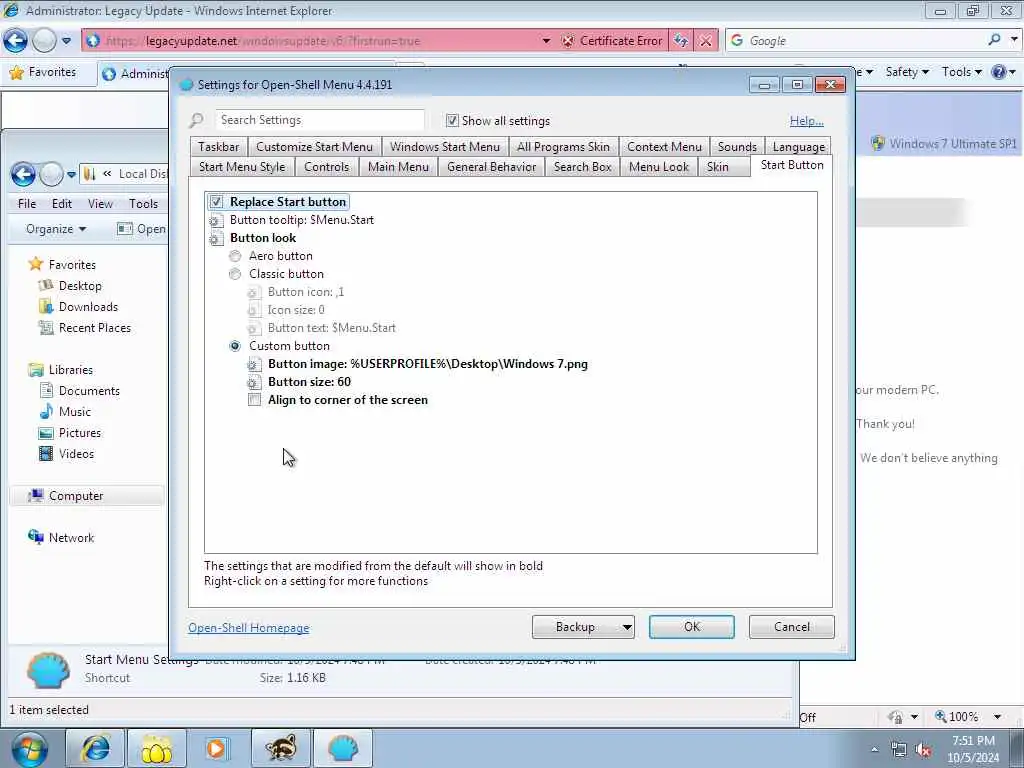Image resolution: width=1024 pixels, height=768 pixels.
Task: Toggle the Replace Start button checkbox
Action: (x=216, y=202)
